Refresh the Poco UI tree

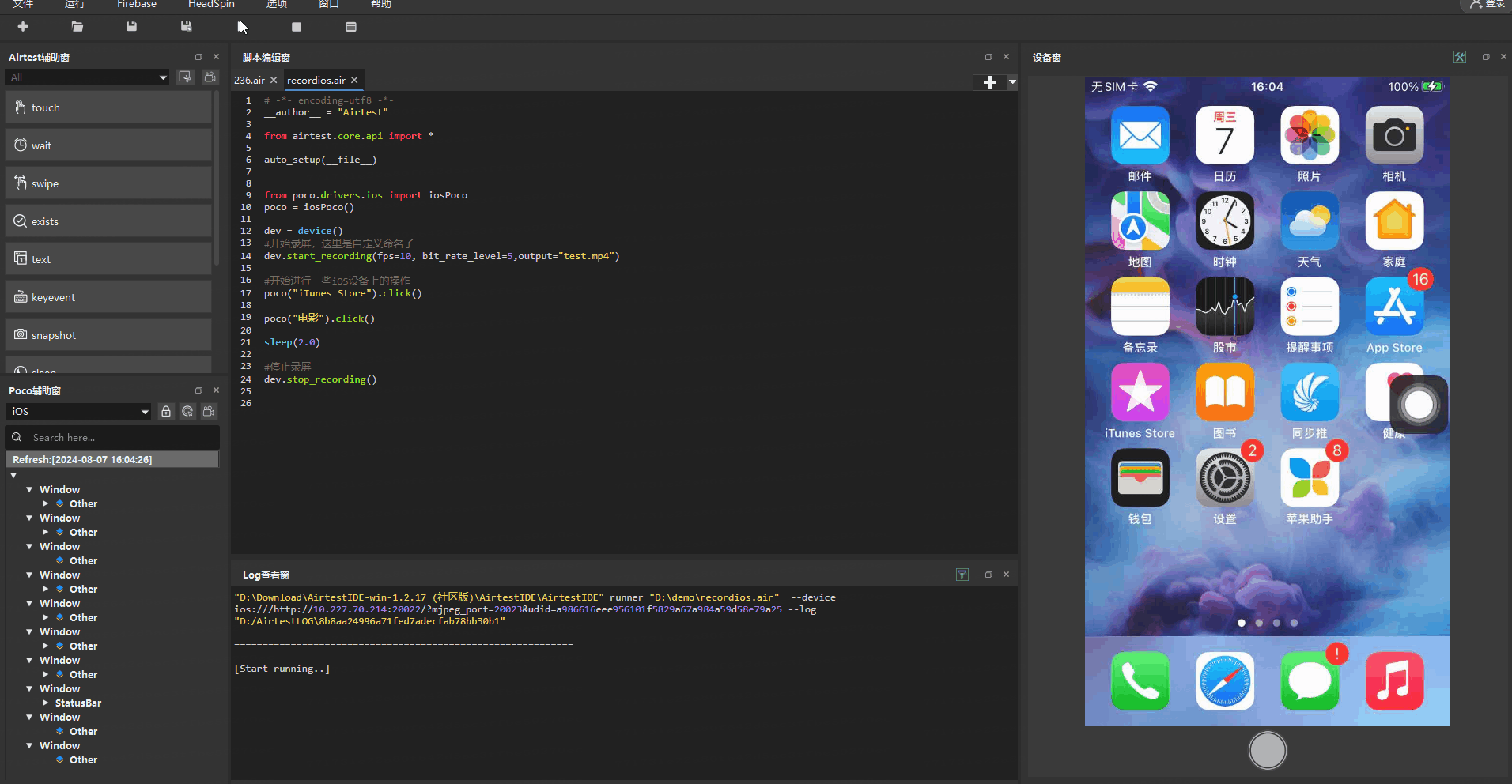pos(187,412)
